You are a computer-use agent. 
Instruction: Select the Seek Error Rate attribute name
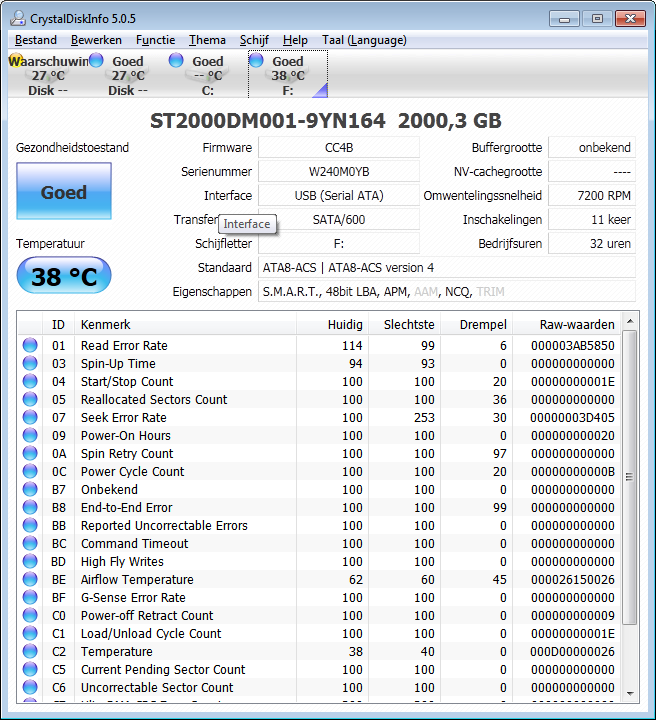(123, 417)
